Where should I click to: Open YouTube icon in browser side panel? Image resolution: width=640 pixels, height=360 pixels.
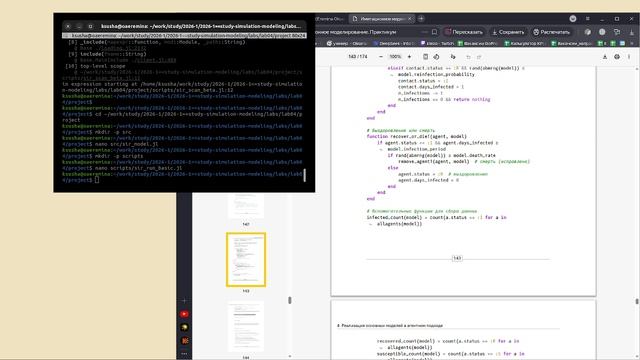coord(184,314)
